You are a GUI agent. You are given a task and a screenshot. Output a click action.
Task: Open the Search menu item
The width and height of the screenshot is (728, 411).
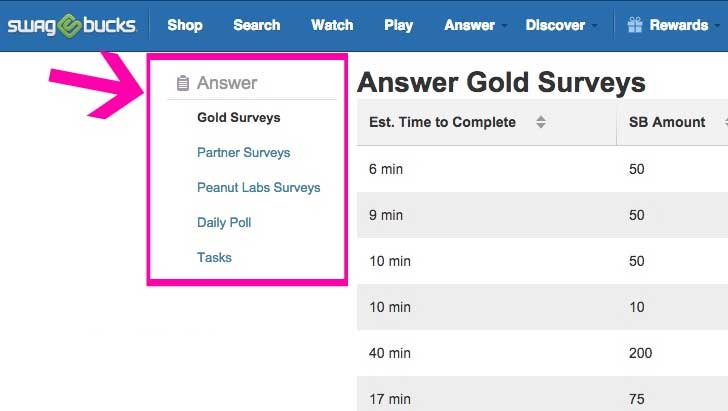(x=257, y=25)
